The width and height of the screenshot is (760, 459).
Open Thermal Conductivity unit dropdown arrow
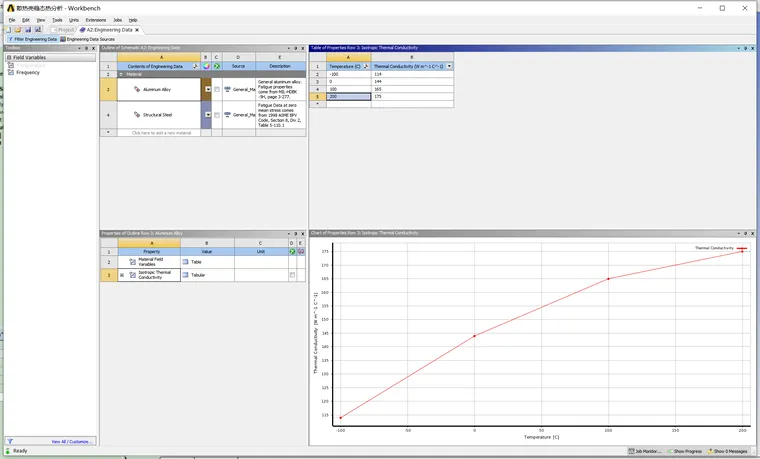click(449, 66)
